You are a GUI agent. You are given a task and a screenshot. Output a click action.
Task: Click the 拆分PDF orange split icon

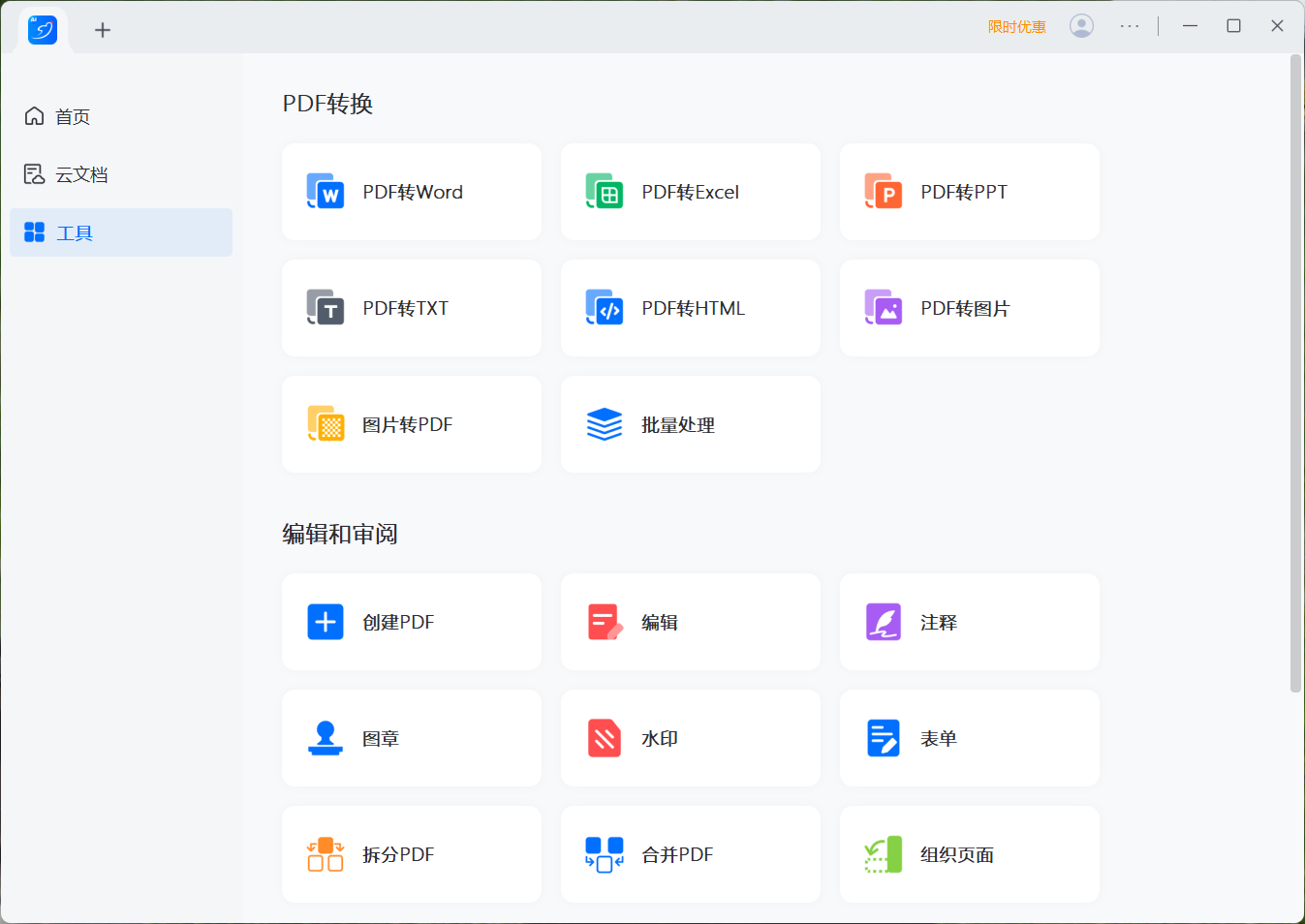(x=326, y=854)
